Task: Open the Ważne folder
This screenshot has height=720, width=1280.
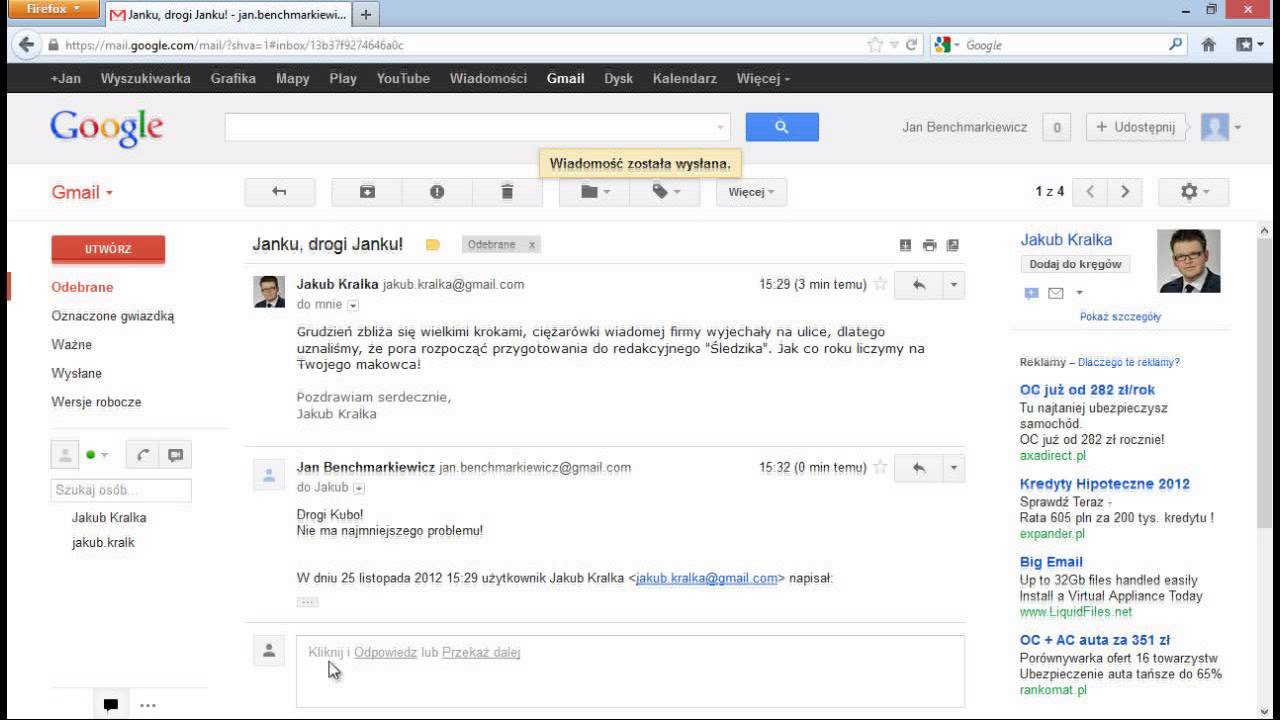Action: [x=72, y=345]
